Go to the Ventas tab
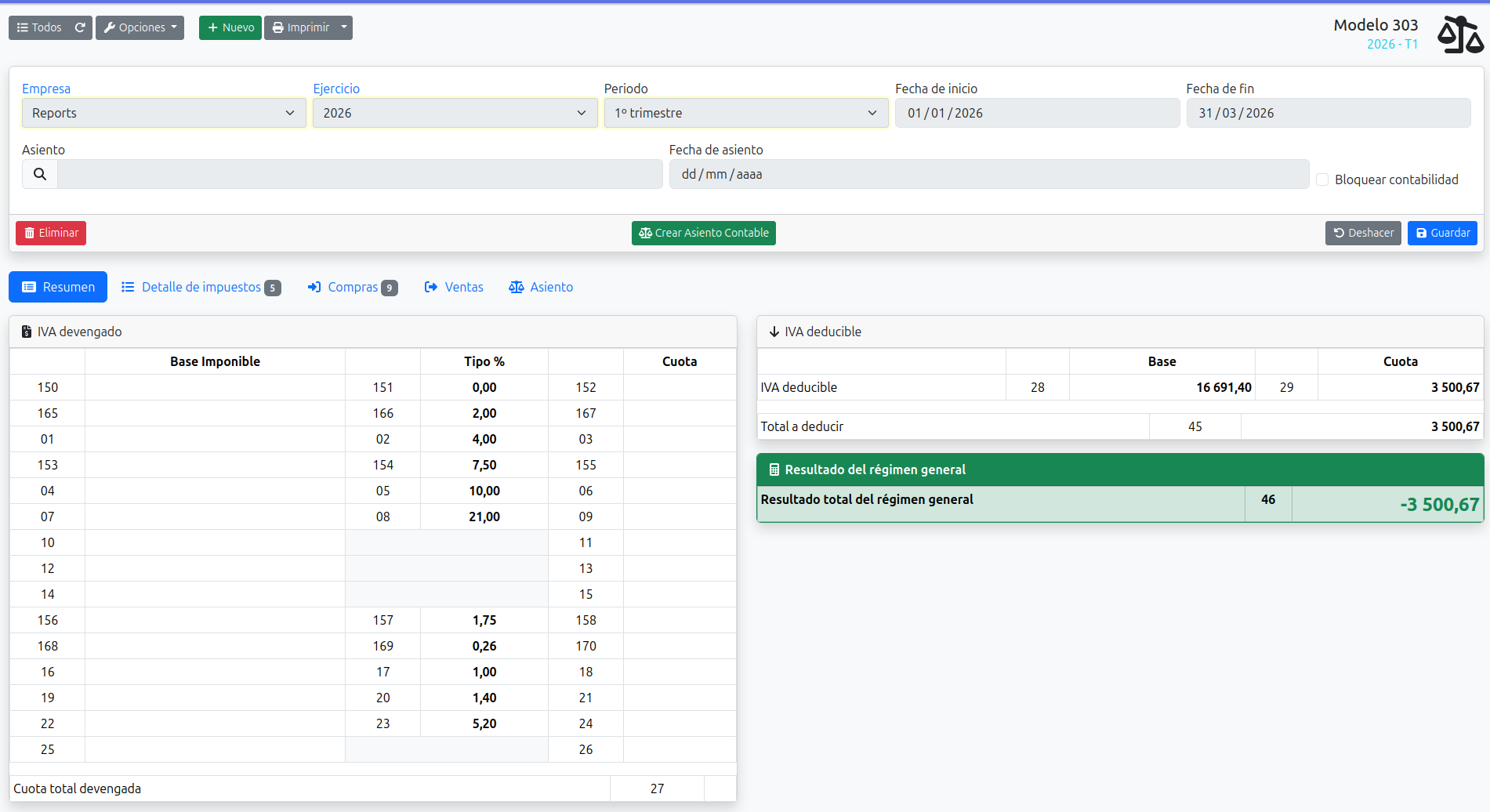Screen dimensions: 1490x812 (x=454, y=287)
